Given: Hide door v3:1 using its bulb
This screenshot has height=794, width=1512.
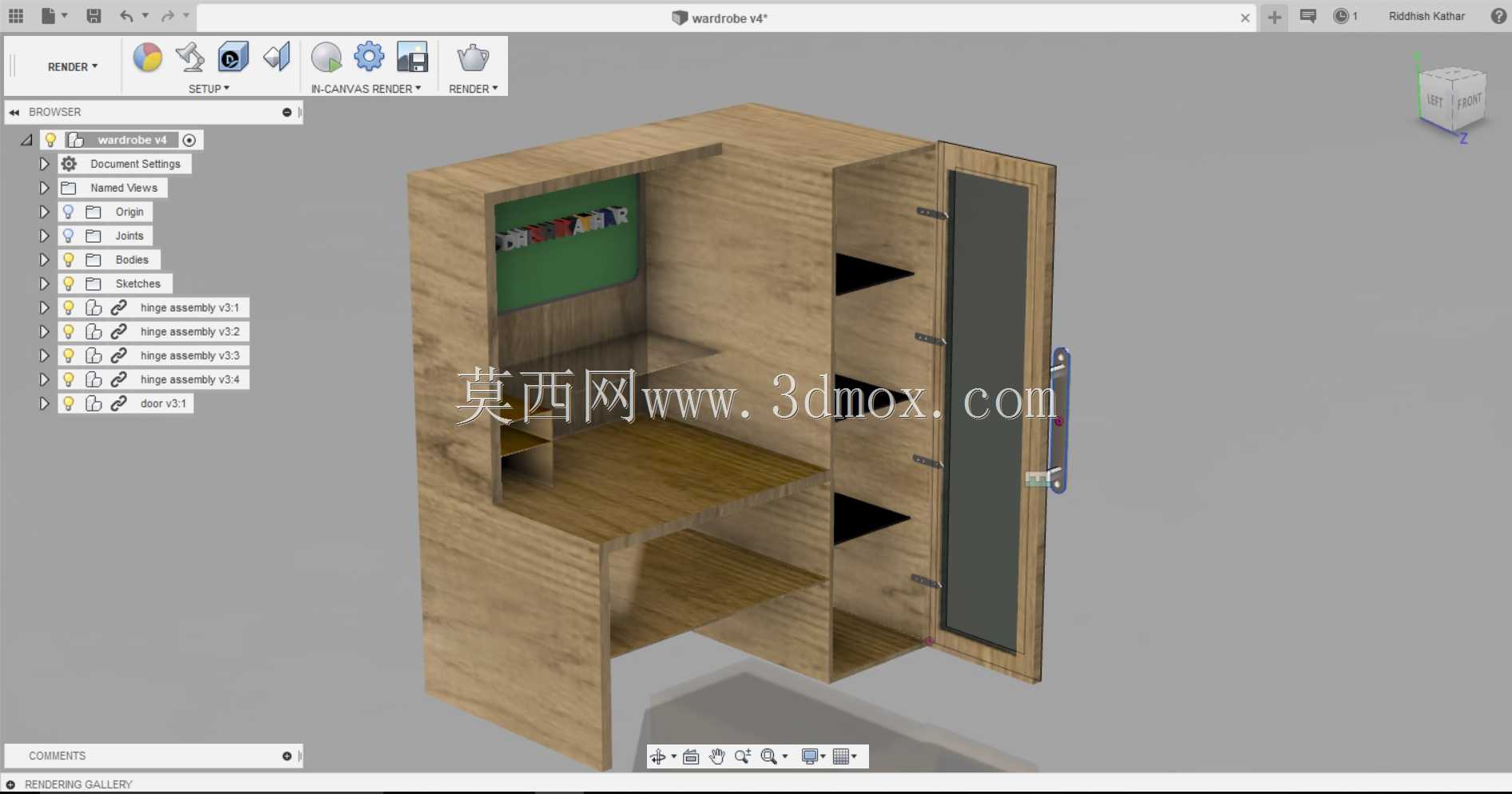Looking at the screenshot, I should [x=69, y=403].
